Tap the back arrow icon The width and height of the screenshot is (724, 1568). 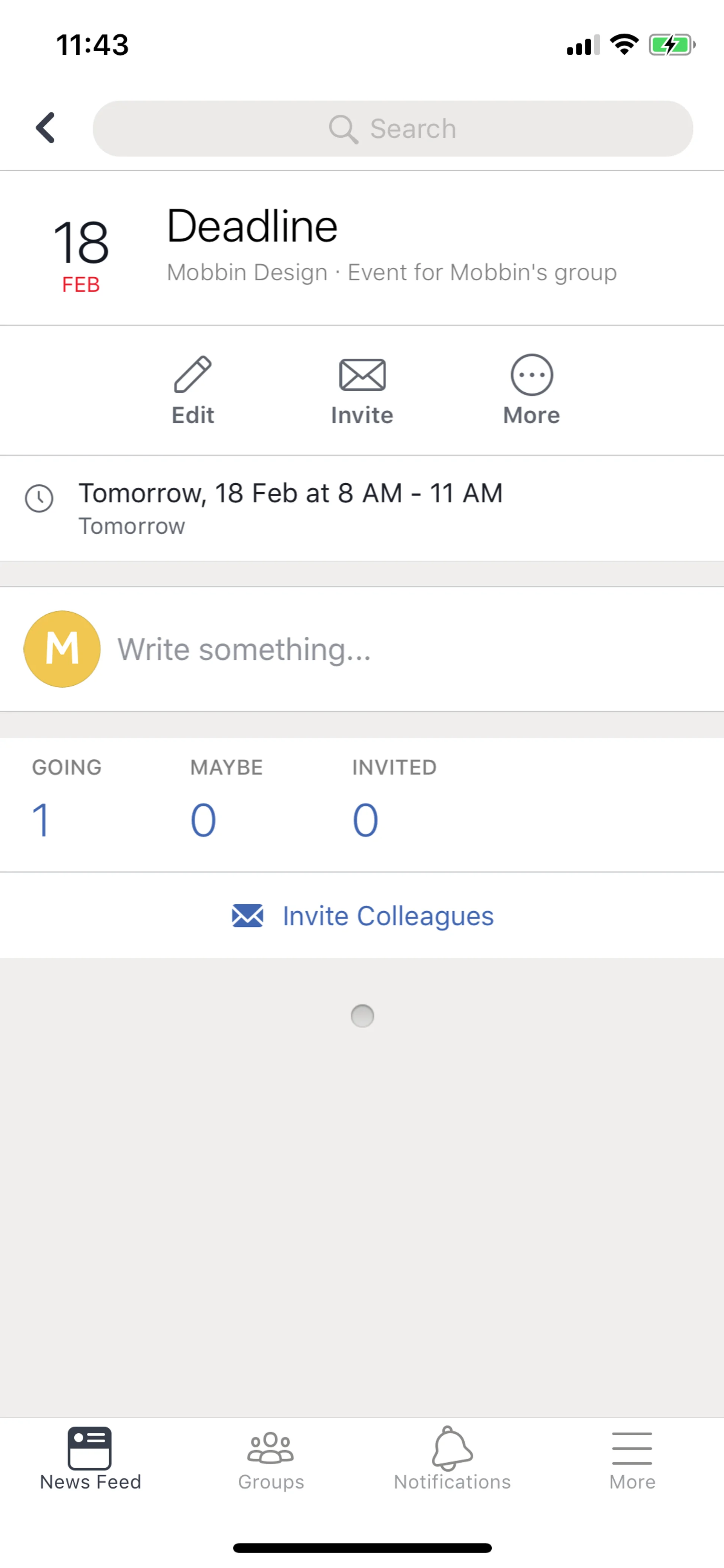point(46,128)
